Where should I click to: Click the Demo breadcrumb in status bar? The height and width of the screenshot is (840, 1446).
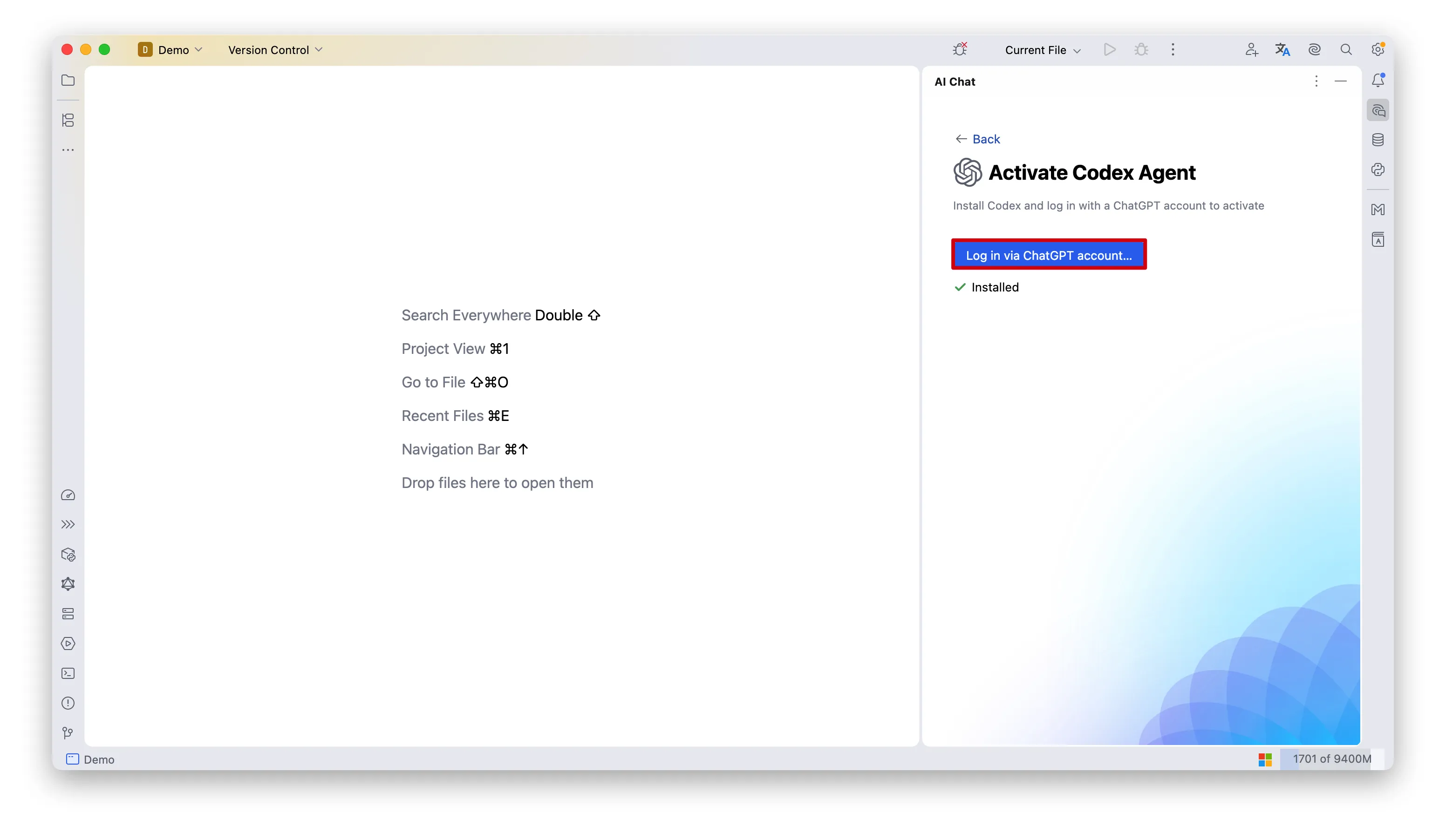click(91, 759)
